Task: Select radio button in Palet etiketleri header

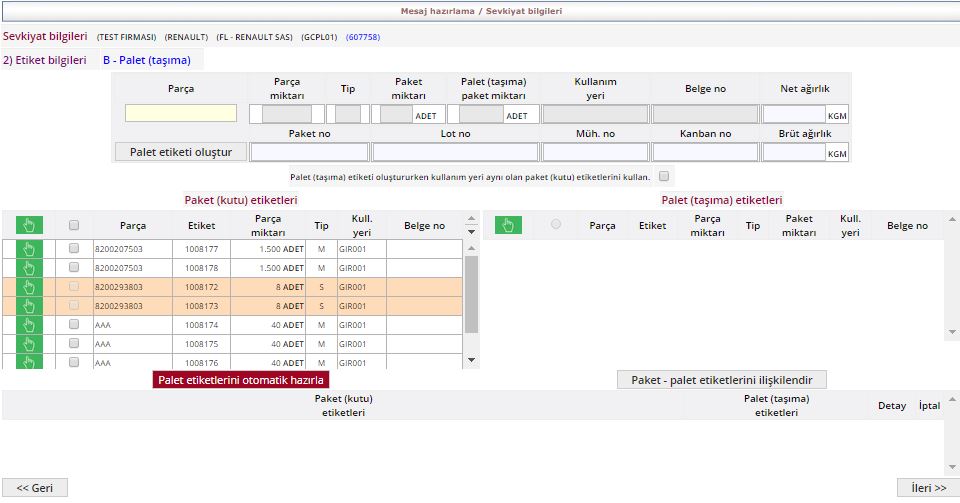Action: pos(556,224)
